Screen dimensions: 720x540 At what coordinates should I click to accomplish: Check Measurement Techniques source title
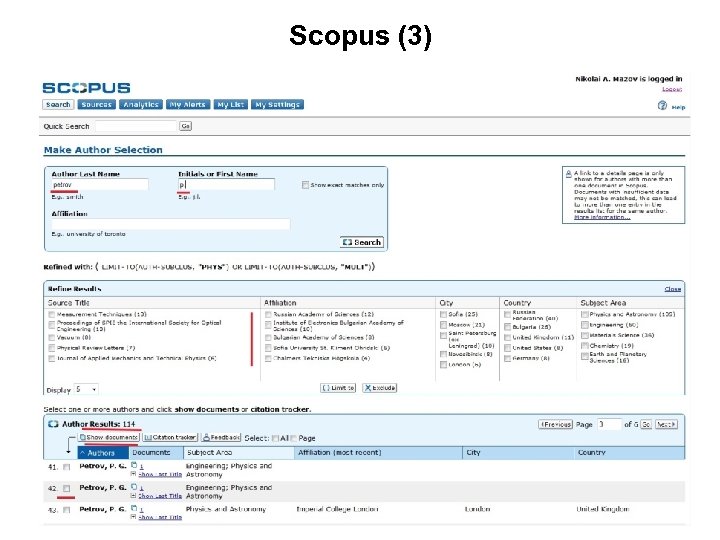[51, 315]
